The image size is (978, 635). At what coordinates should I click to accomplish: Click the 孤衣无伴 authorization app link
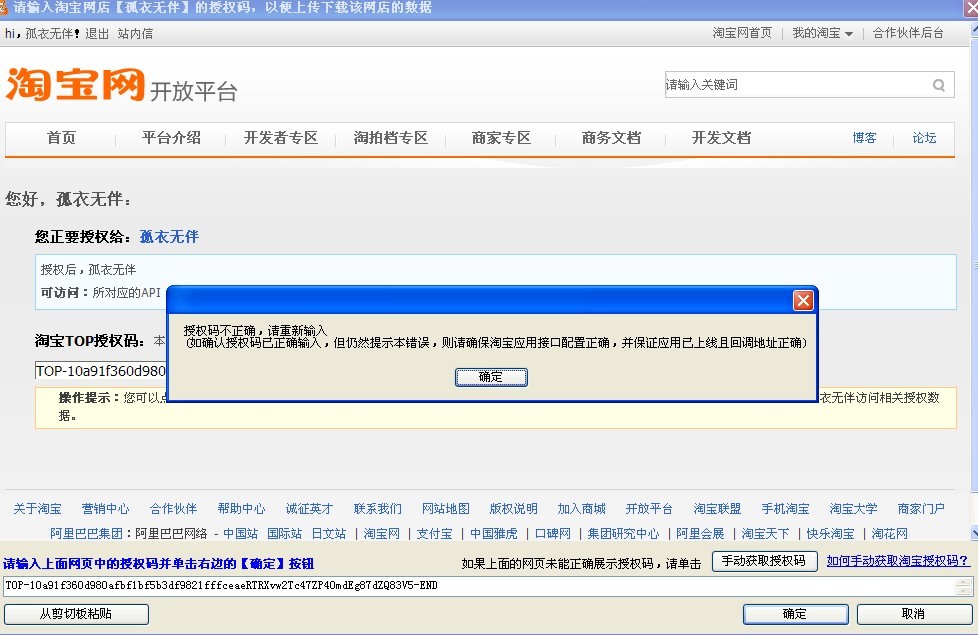coord(169,236)
